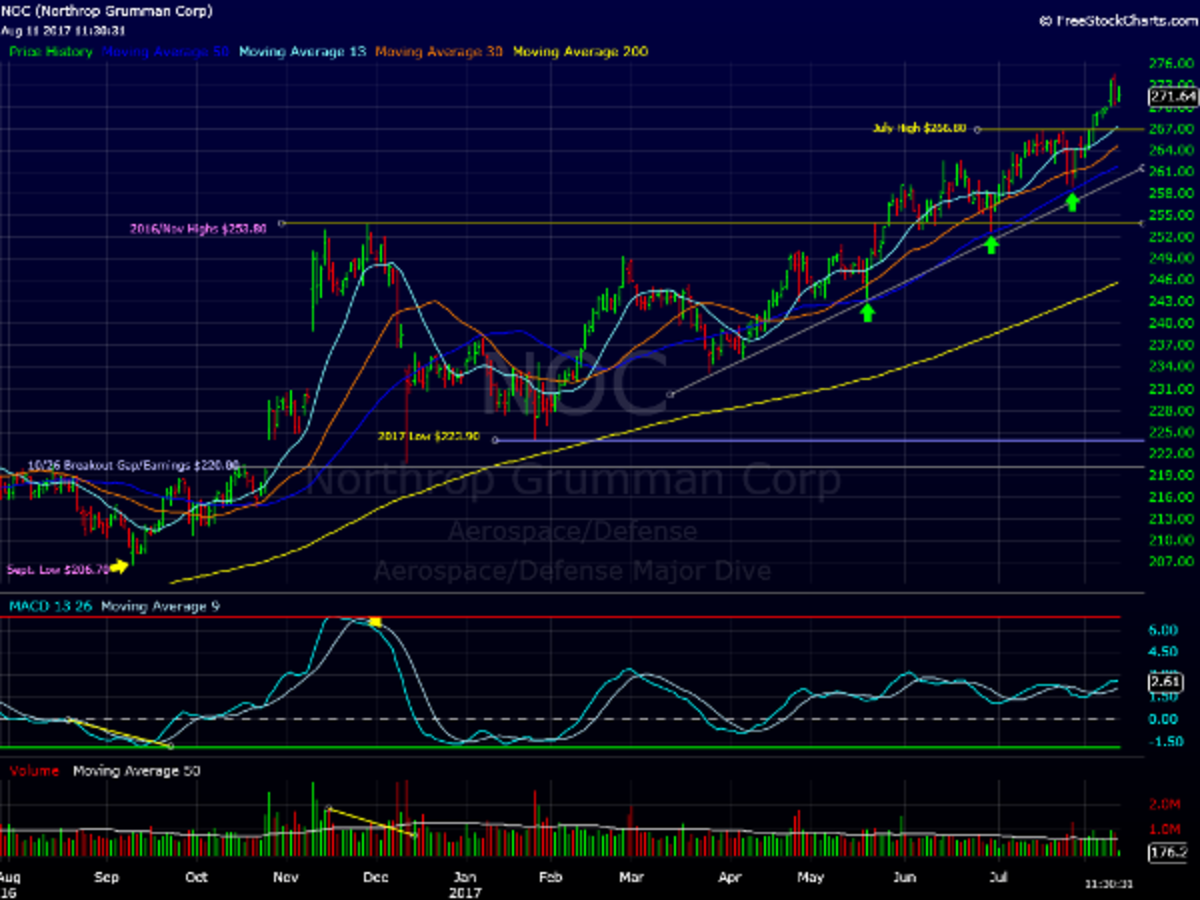Viewport: 1200px width, 900px height.
Task: Click the Sept. Low $206.70 annotation
Action: pos(56,568)
